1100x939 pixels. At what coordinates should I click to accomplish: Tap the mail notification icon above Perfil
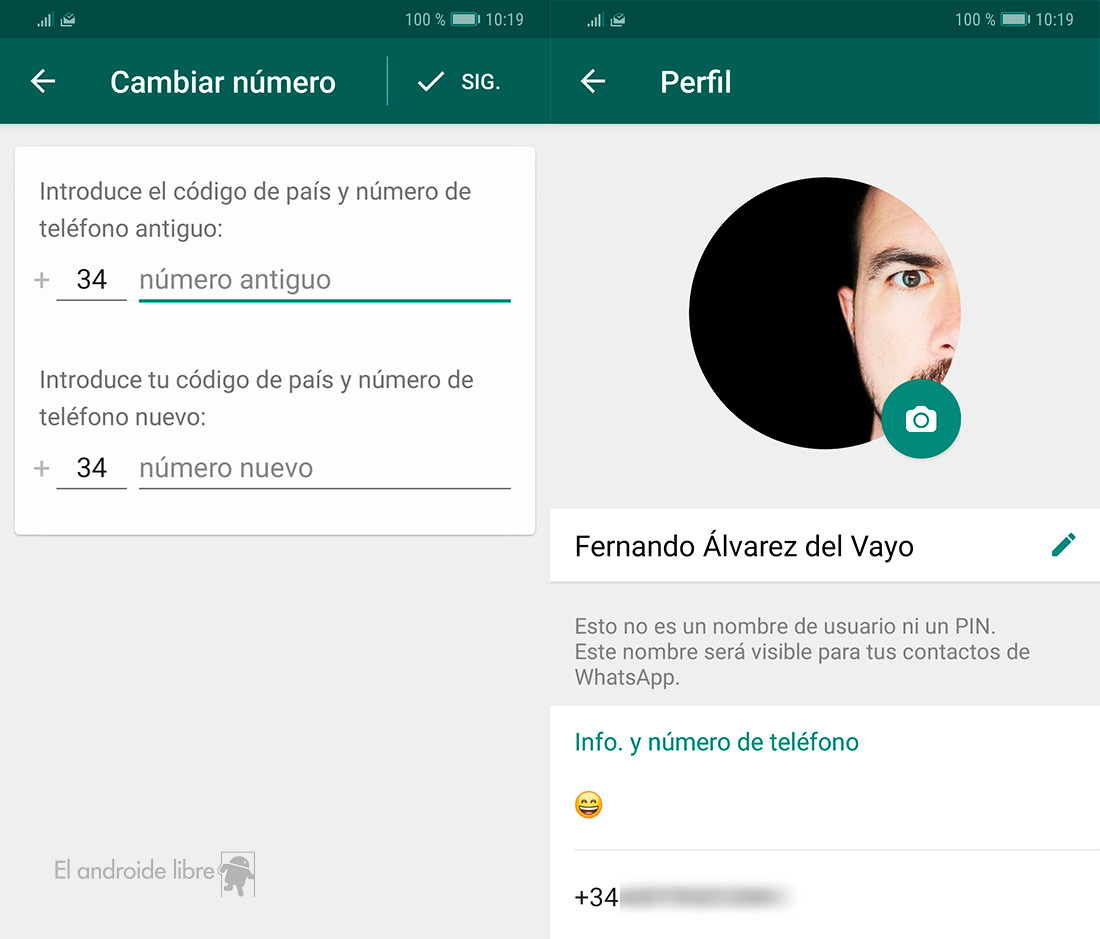(x=619, y=19)
